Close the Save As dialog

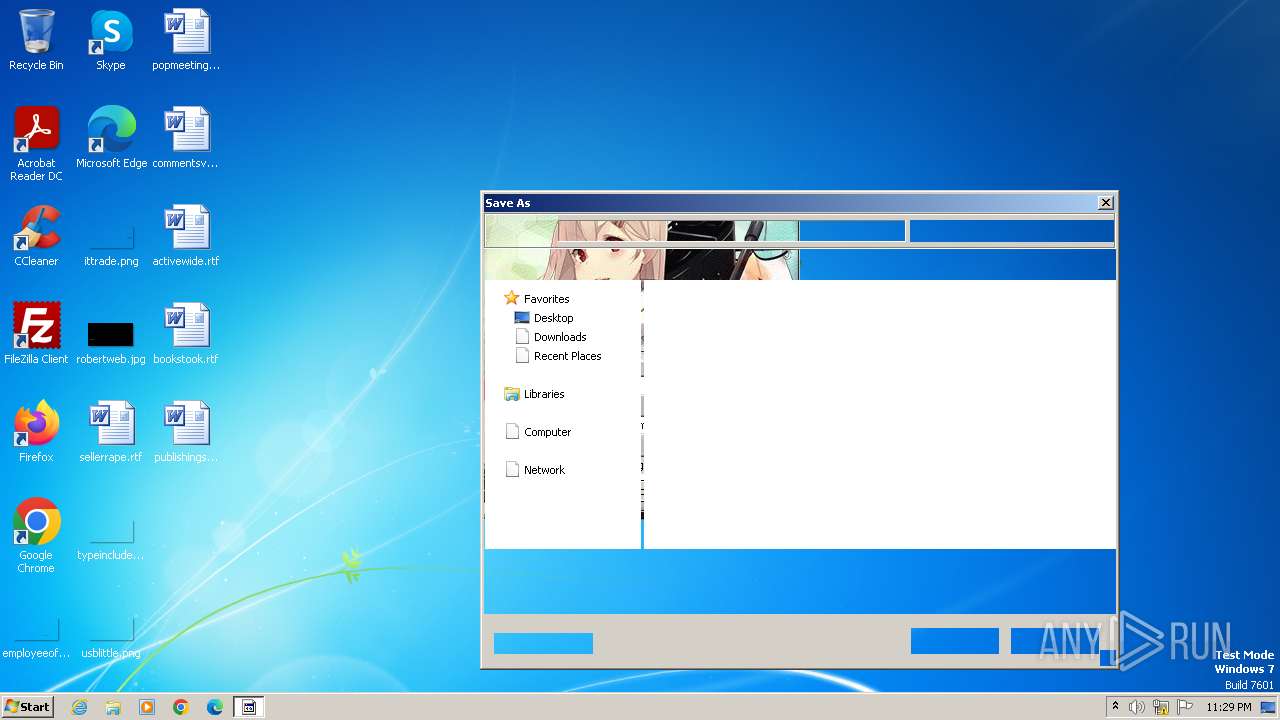[x=1106, y=203]
